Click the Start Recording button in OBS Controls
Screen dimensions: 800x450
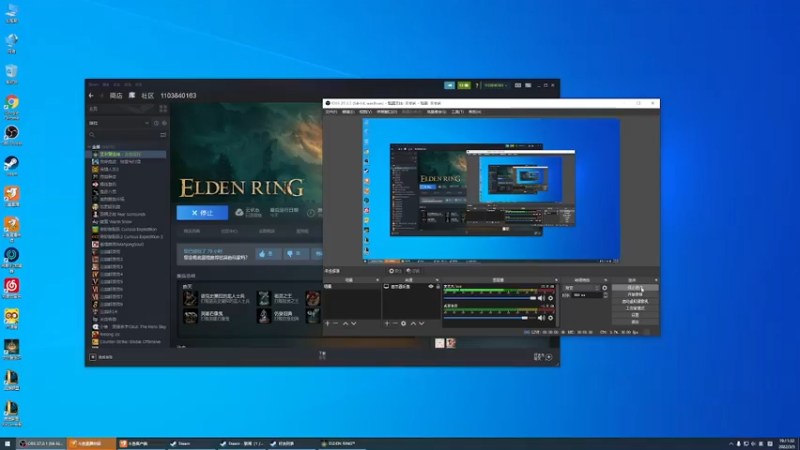click(635, 295)
